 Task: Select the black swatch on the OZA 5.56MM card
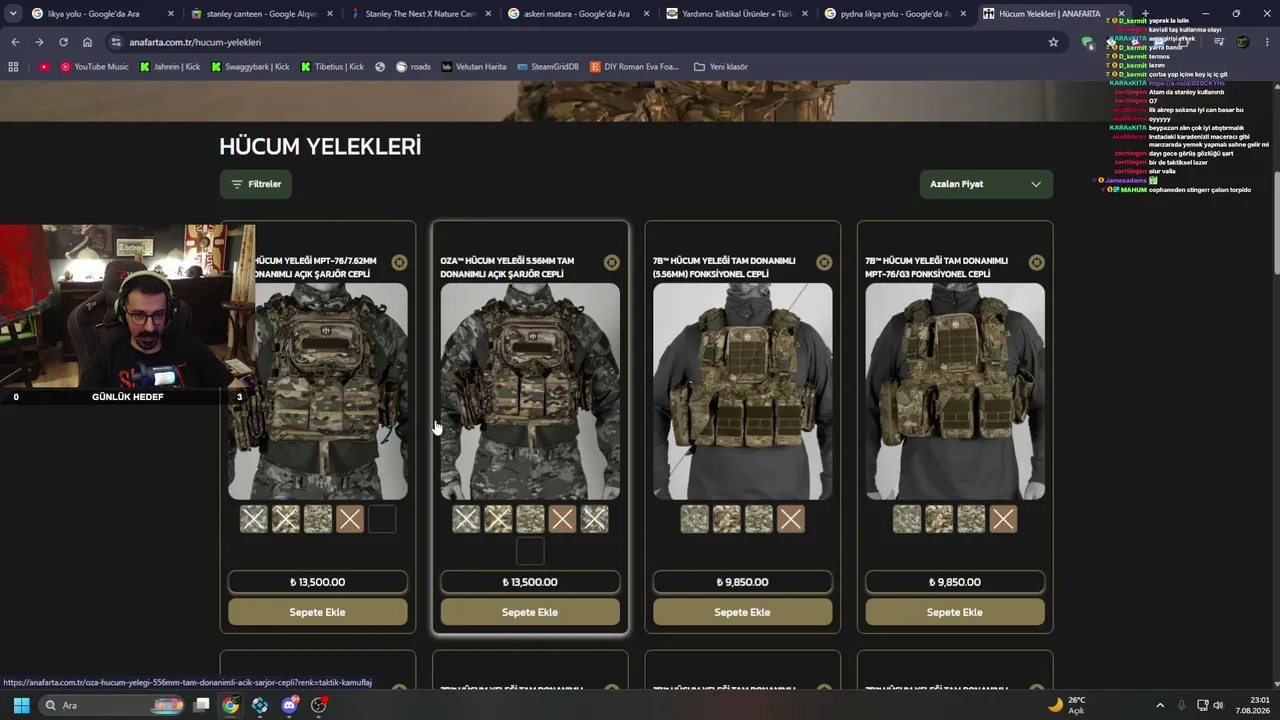click(x=530, y=551)
